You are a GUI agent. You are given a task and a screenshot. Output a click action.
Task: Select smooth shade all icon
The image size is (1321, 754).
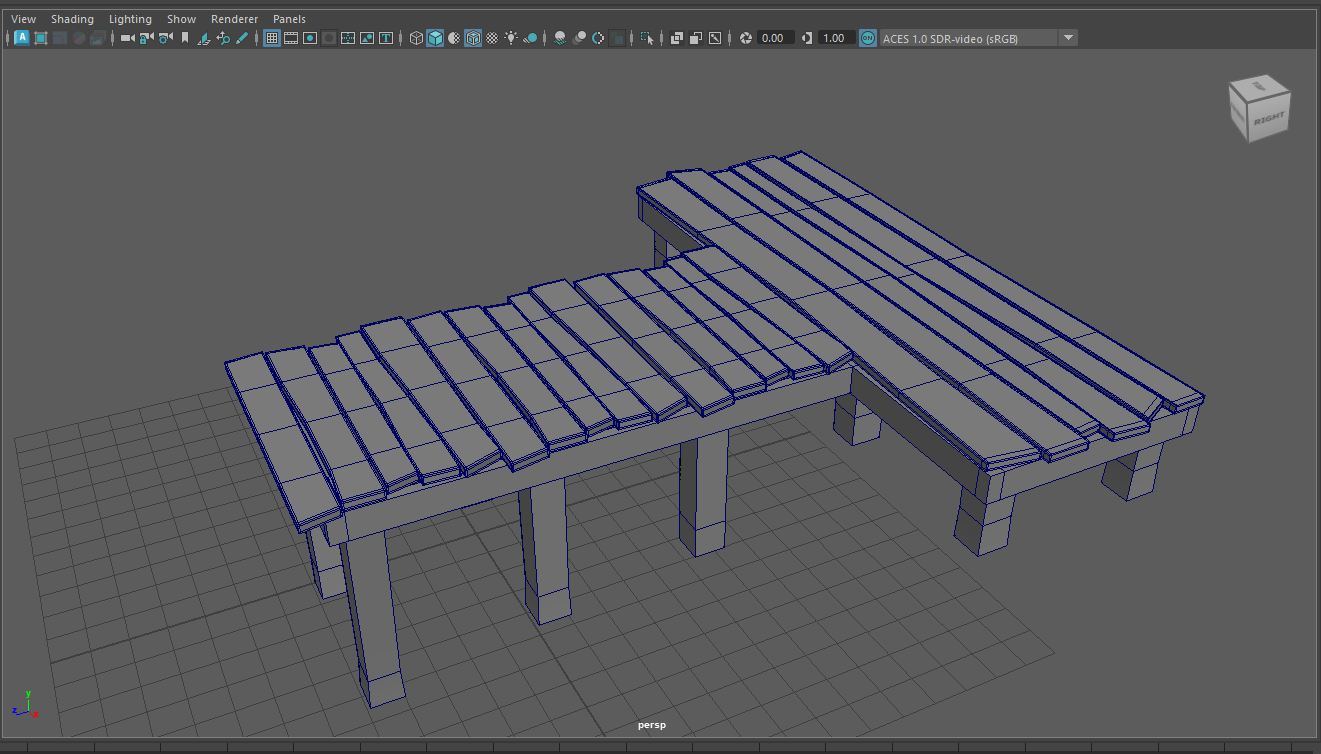435,38
